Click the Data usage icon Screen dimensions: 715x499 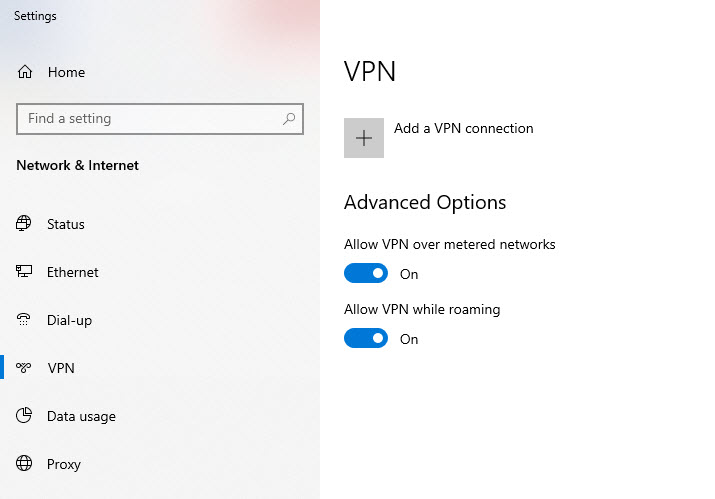(x=25, y=416)
